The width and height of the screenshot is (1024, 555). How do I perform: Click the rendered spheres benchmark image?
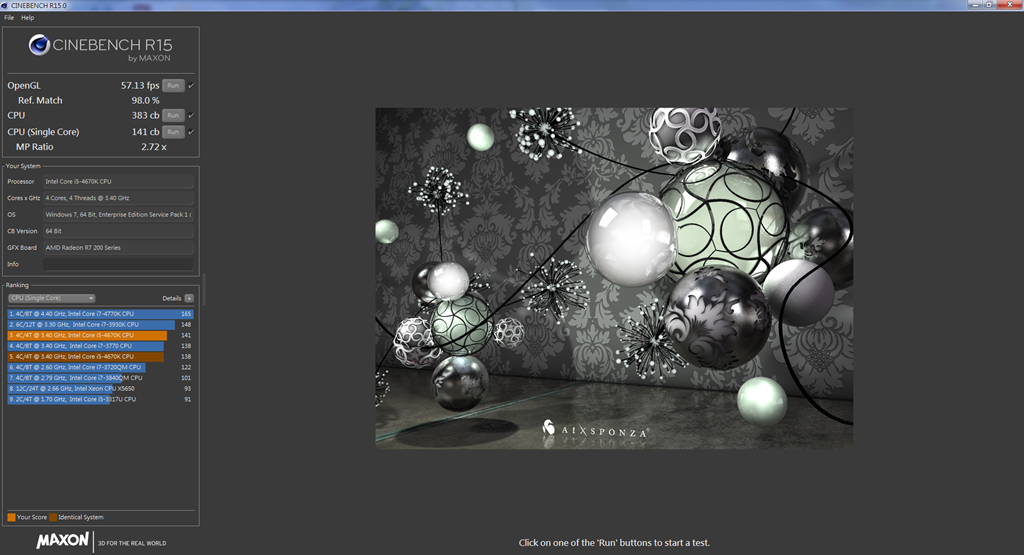coord(614,278)
